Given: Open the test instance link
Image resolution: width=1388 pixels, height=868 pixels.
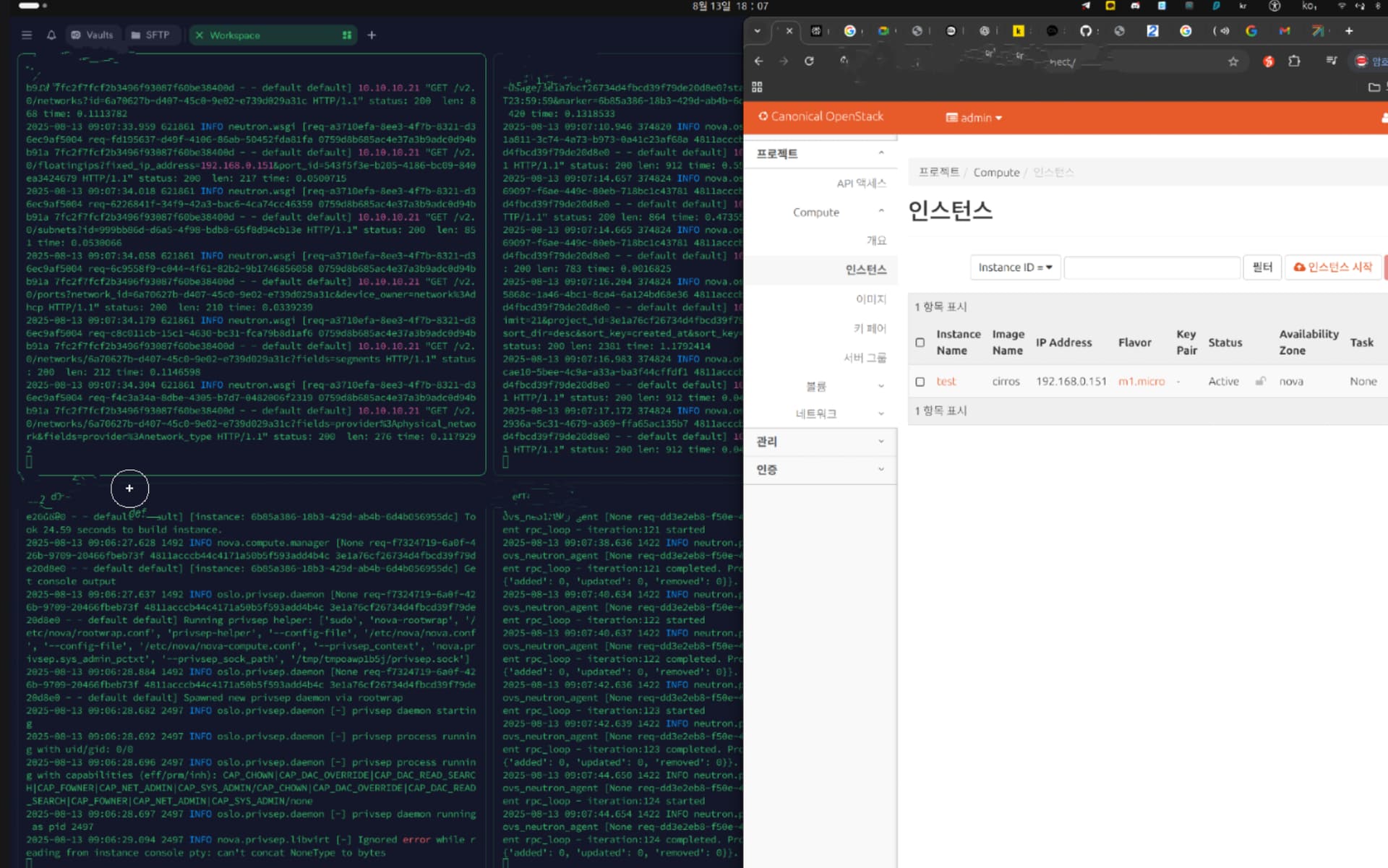Looking at the screenshot, I should click(x=946, y=382).
